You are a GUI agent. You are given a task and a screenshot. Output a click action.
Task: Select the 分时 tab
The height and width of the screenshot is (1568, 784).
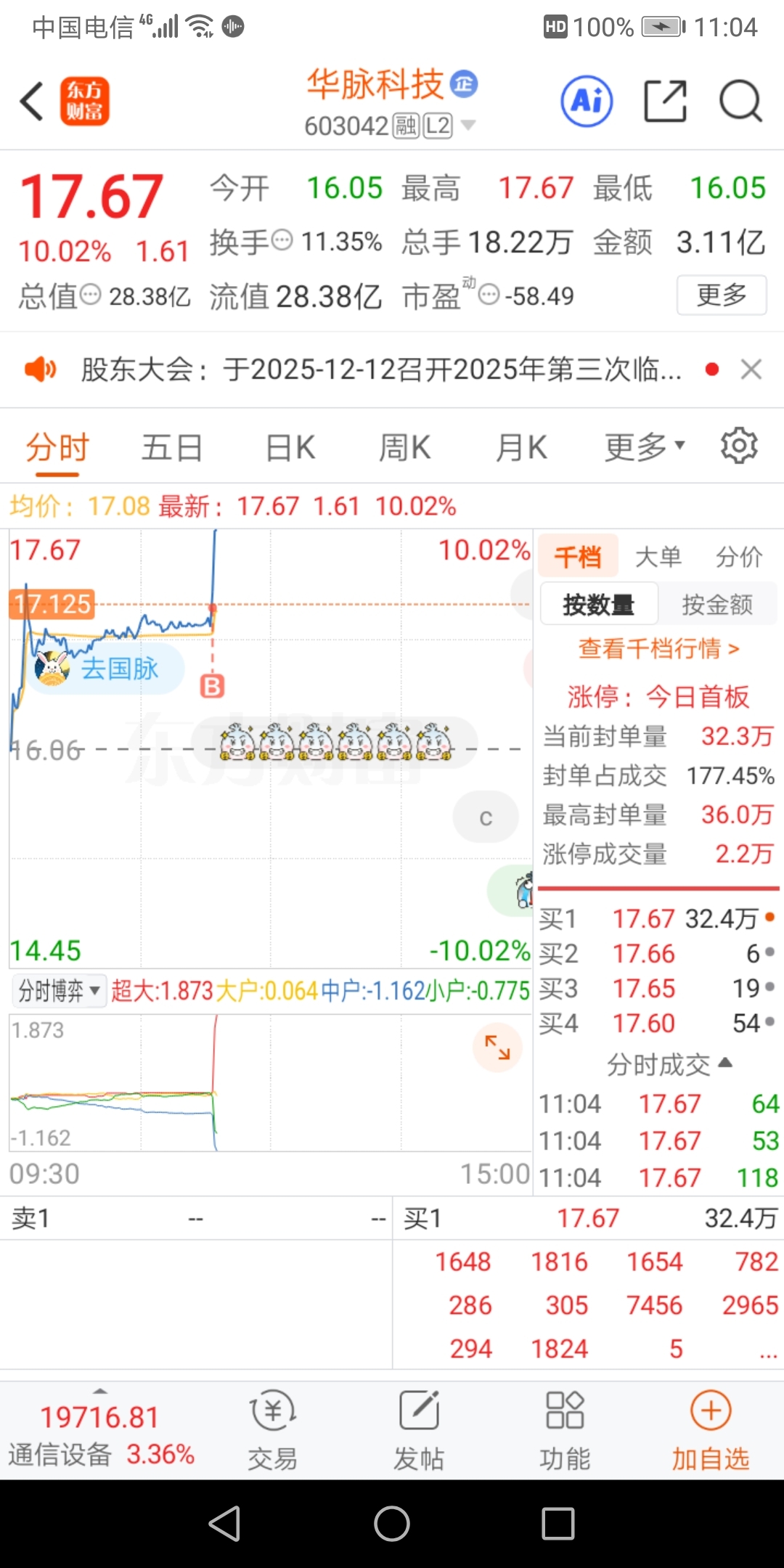(57, 447)
